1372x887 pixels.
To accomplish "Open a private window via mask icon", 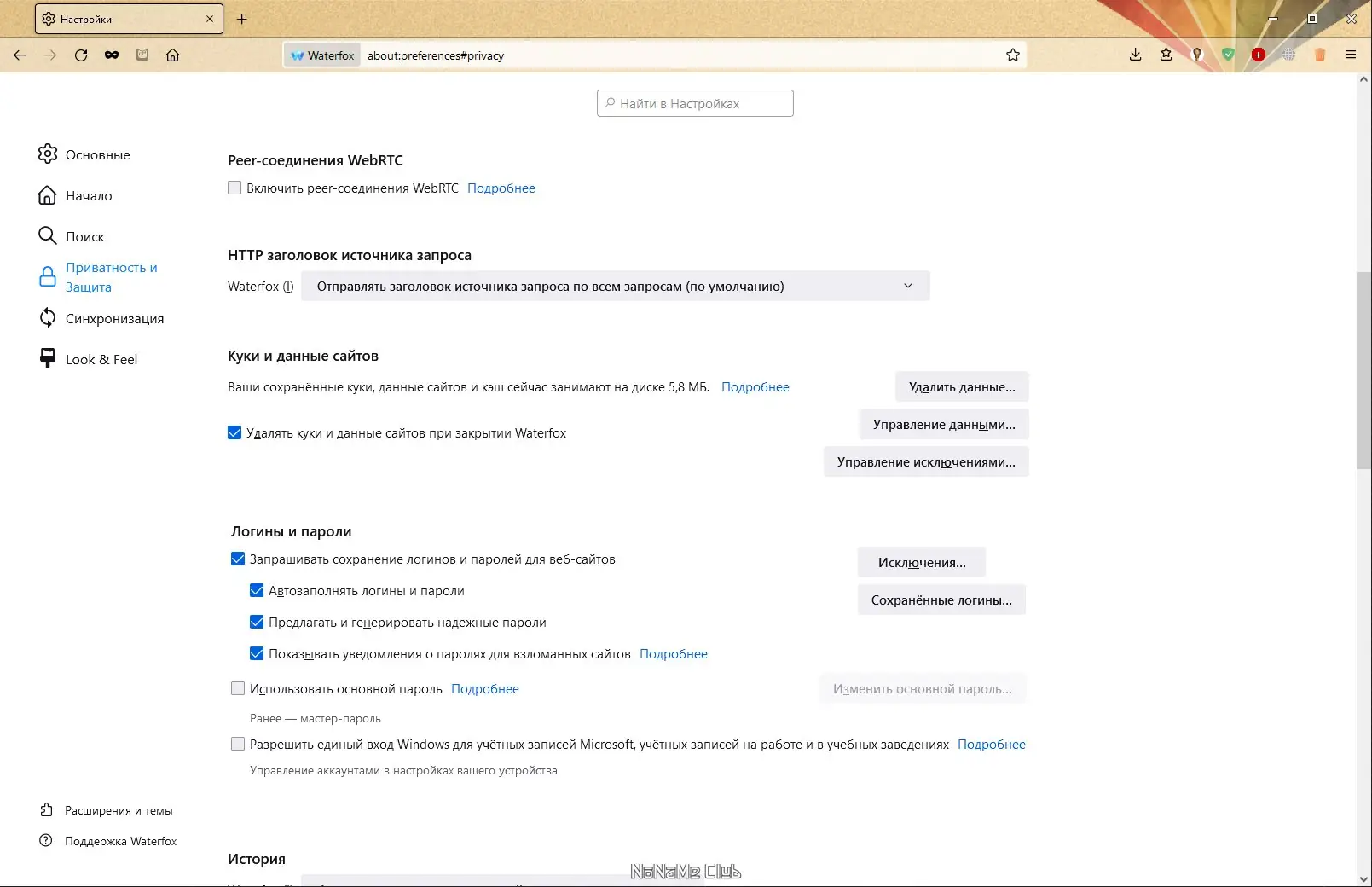I will (112, 55).
